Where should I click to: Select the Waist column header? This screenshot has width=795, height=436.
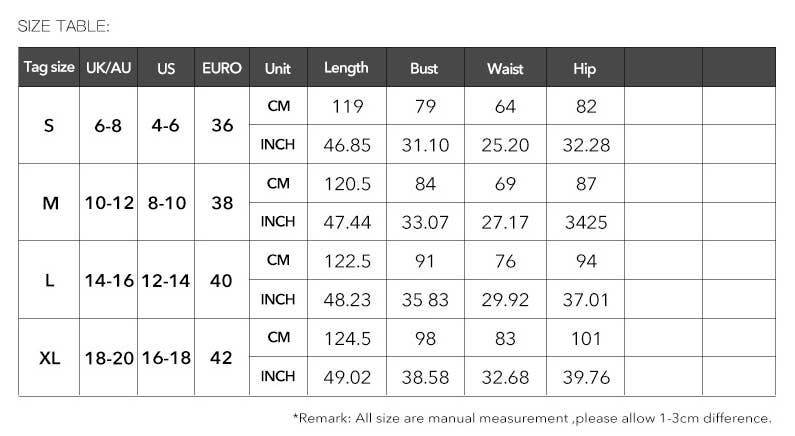pyautogui.click(x=505, y=69)
